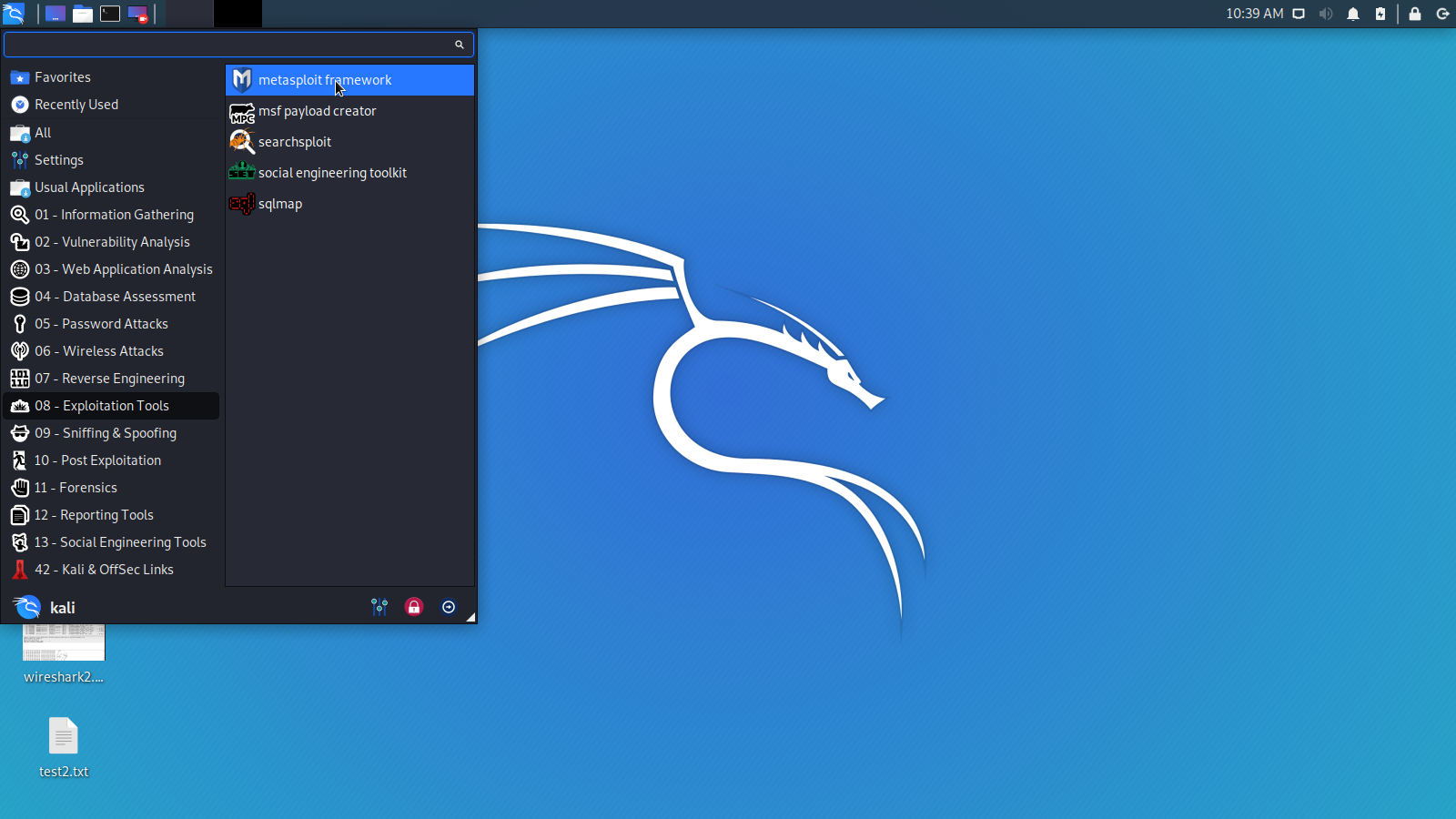This screenshot has width=1456, height=819.
Task: Select 02 - Vulnerability Analysis category
Action: (x=111, y=242)
